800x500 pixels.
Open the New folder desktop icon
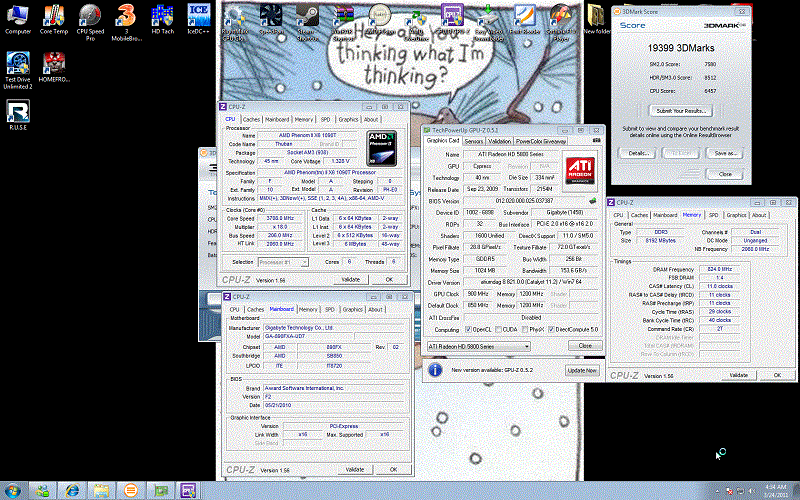pos(596,19)
